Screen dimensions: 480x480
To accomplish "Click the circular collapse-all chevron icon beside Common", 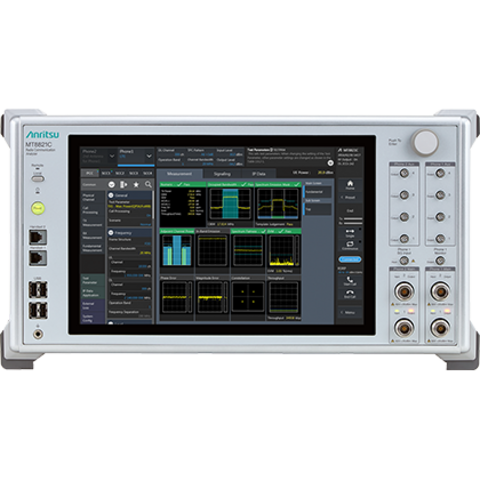I will click(112, 184).
